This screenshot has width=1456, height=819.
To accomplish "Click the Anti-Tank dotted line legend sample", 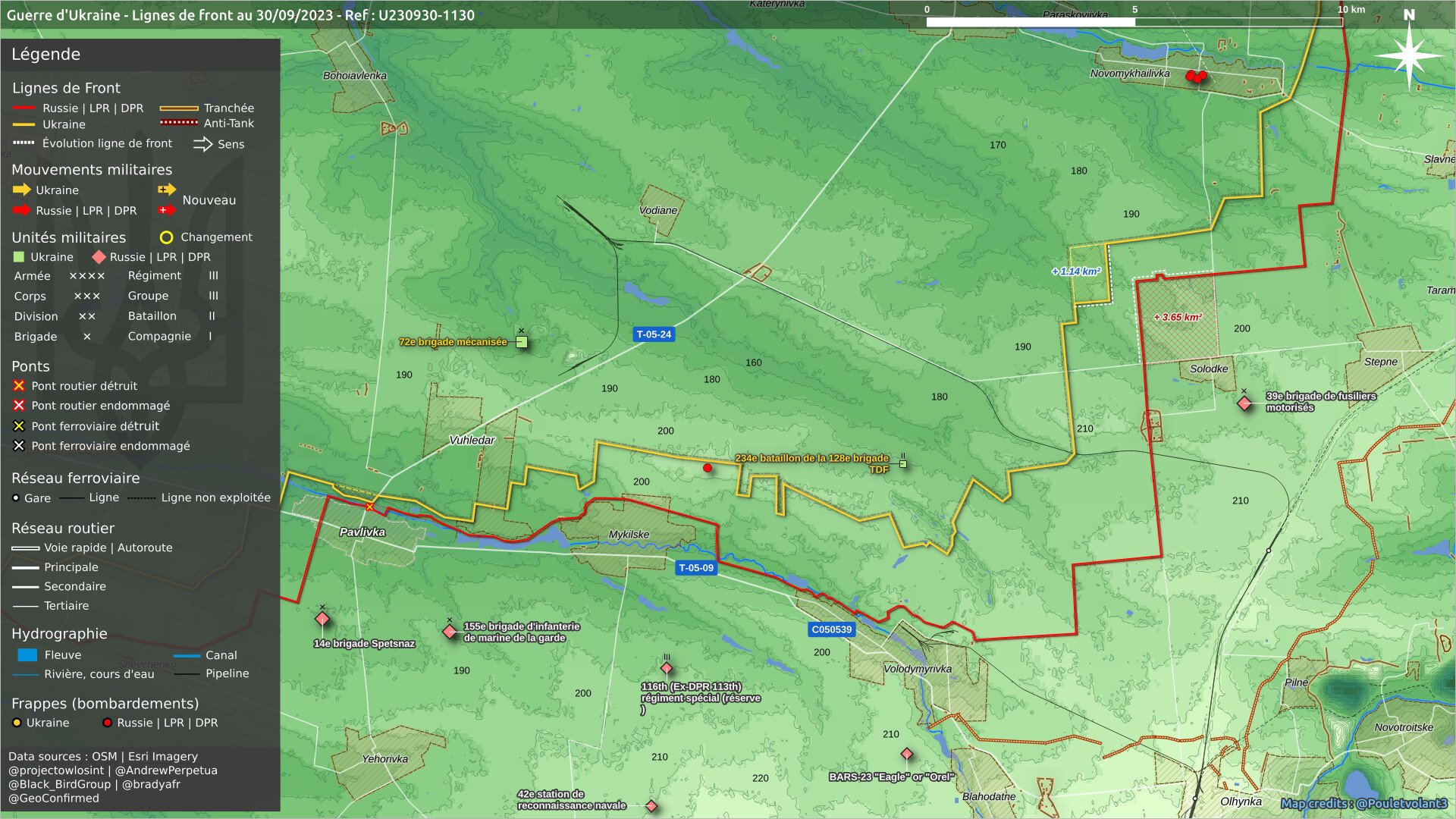I will click(x=179, y=122).
